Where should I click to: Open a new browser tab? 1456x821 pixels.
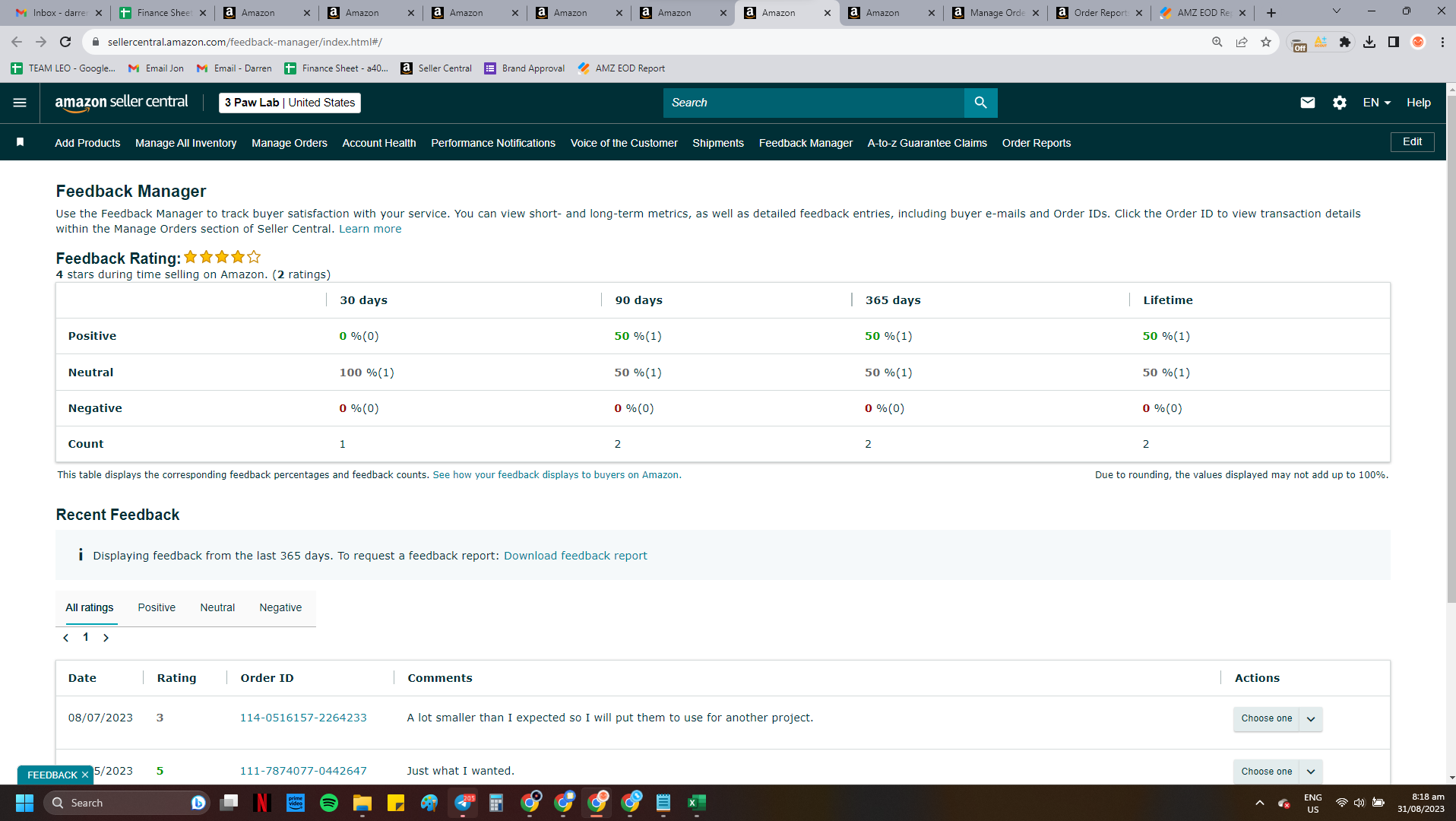[x=1271, y=13]
